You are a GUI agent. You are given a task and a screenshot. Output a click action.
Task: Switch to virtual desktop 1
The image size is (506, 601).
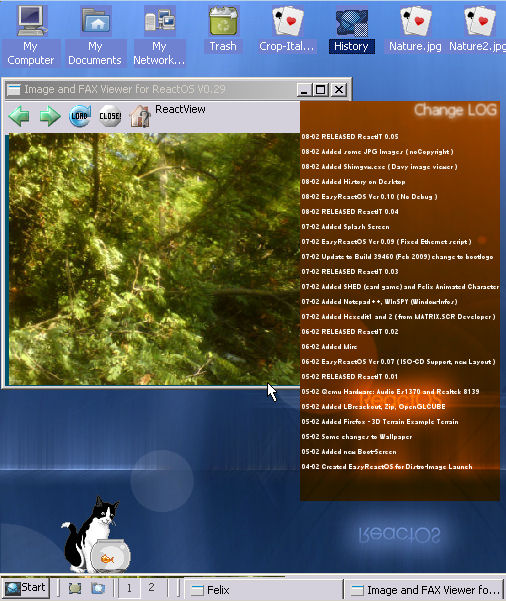click(x=129, y=588)
